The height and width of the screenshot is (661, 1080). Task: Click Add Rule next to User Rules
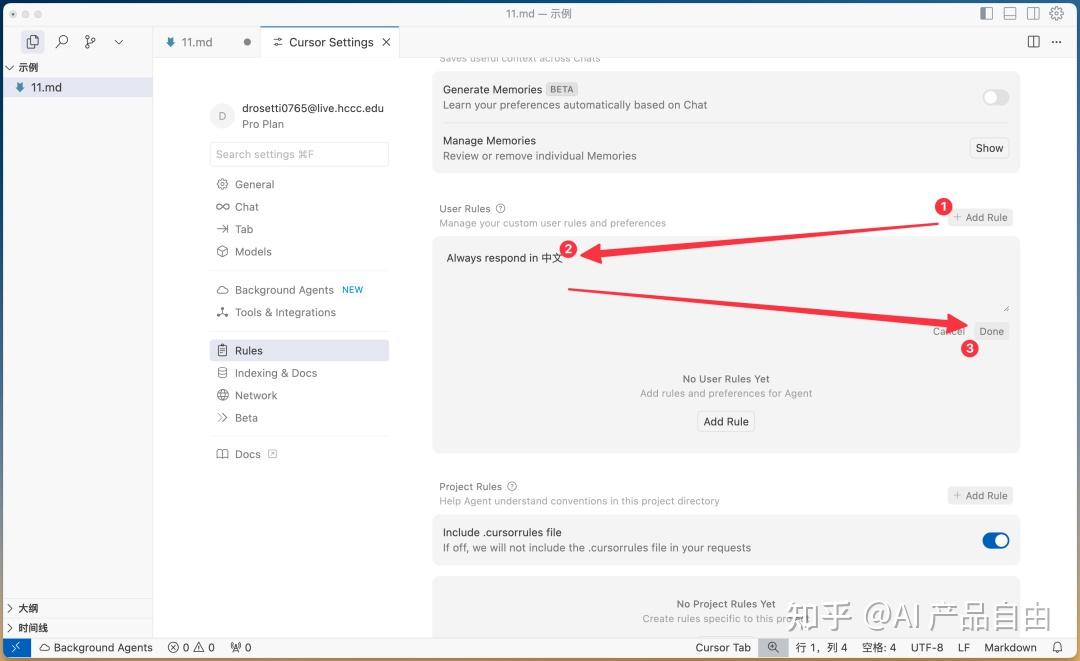[x=981, y=218]
